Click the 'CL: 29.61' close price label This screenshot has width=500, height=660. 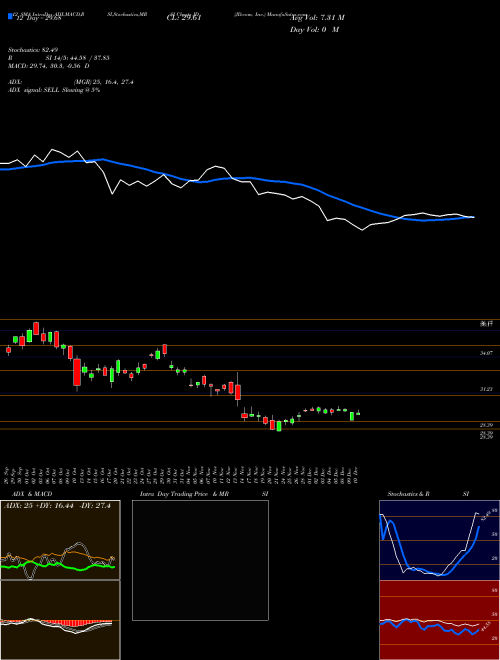pos(184,17)
